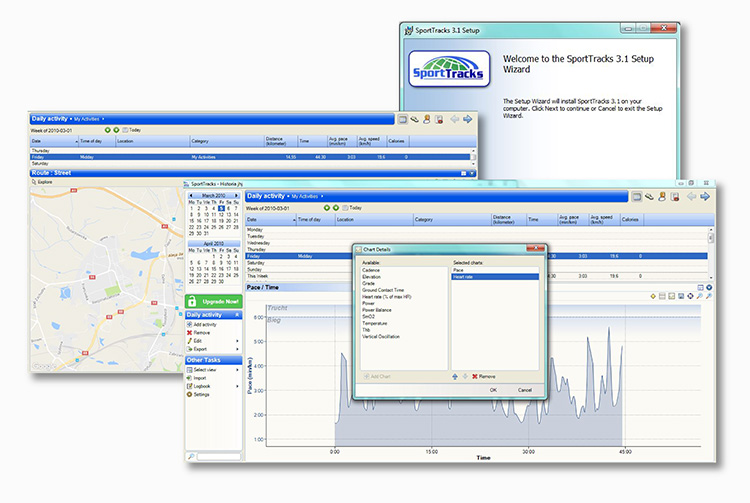Click the search field at sidebar bottom
This screenshot has width=750, height=503.
pyautogui.click(x=219, y=457)
